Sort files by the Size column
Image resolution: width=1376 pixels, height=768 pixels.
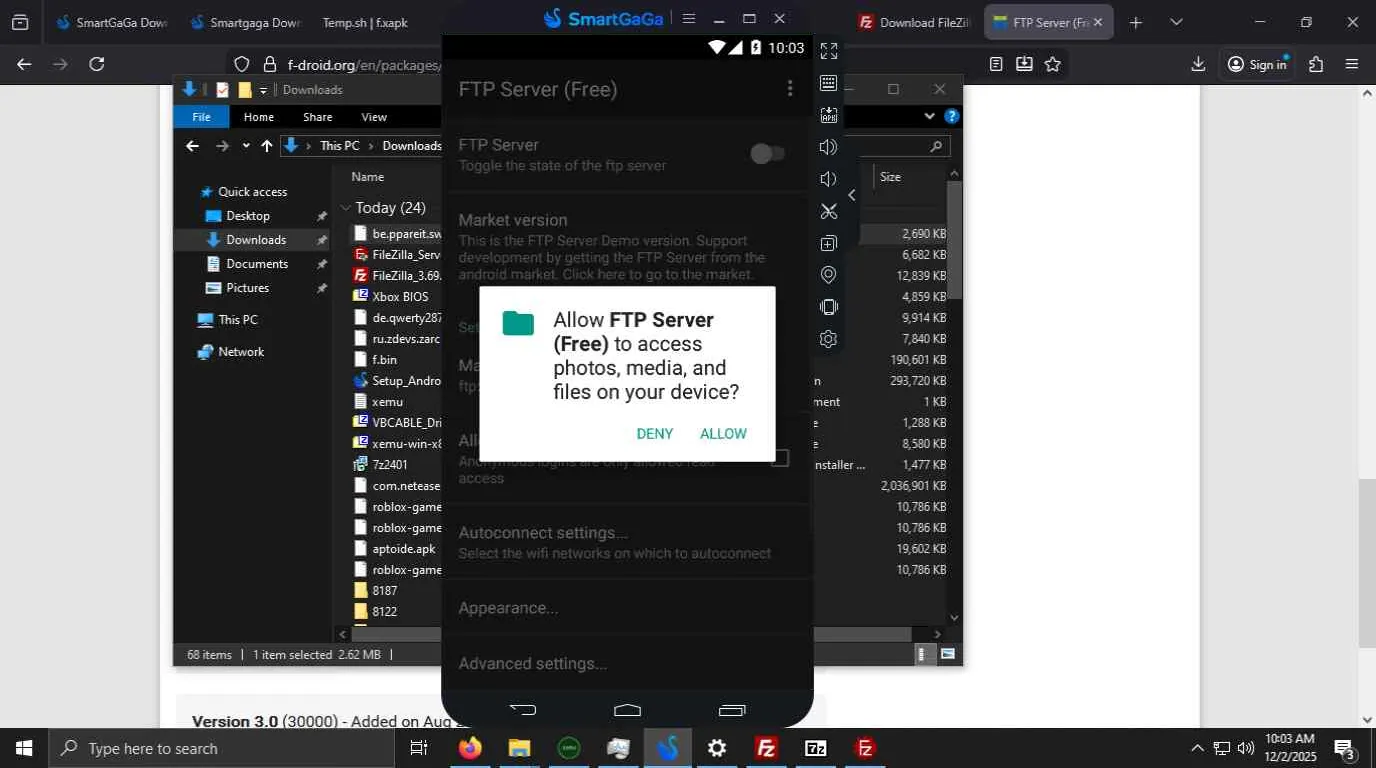pyautogui.click(x=890, y=177)
